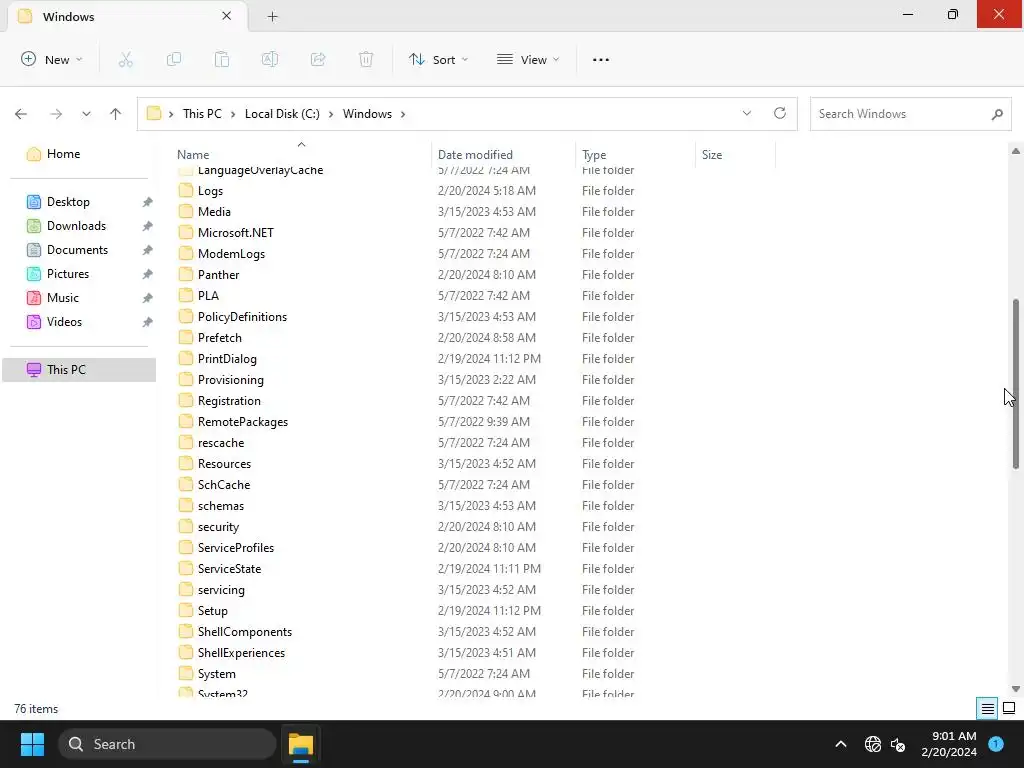Open the See more ellipsis menu
Screen dimensions: 1024x768
pos(601,59)
